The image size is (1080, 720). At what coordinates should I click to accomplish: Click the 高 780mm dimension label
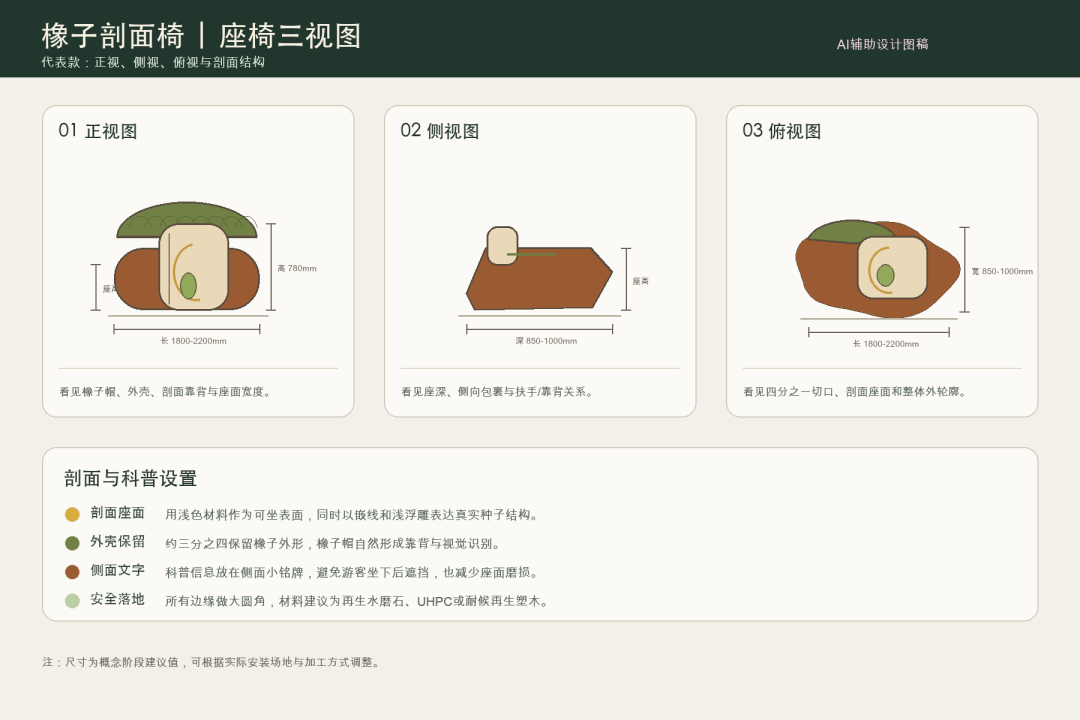point(297,268)
